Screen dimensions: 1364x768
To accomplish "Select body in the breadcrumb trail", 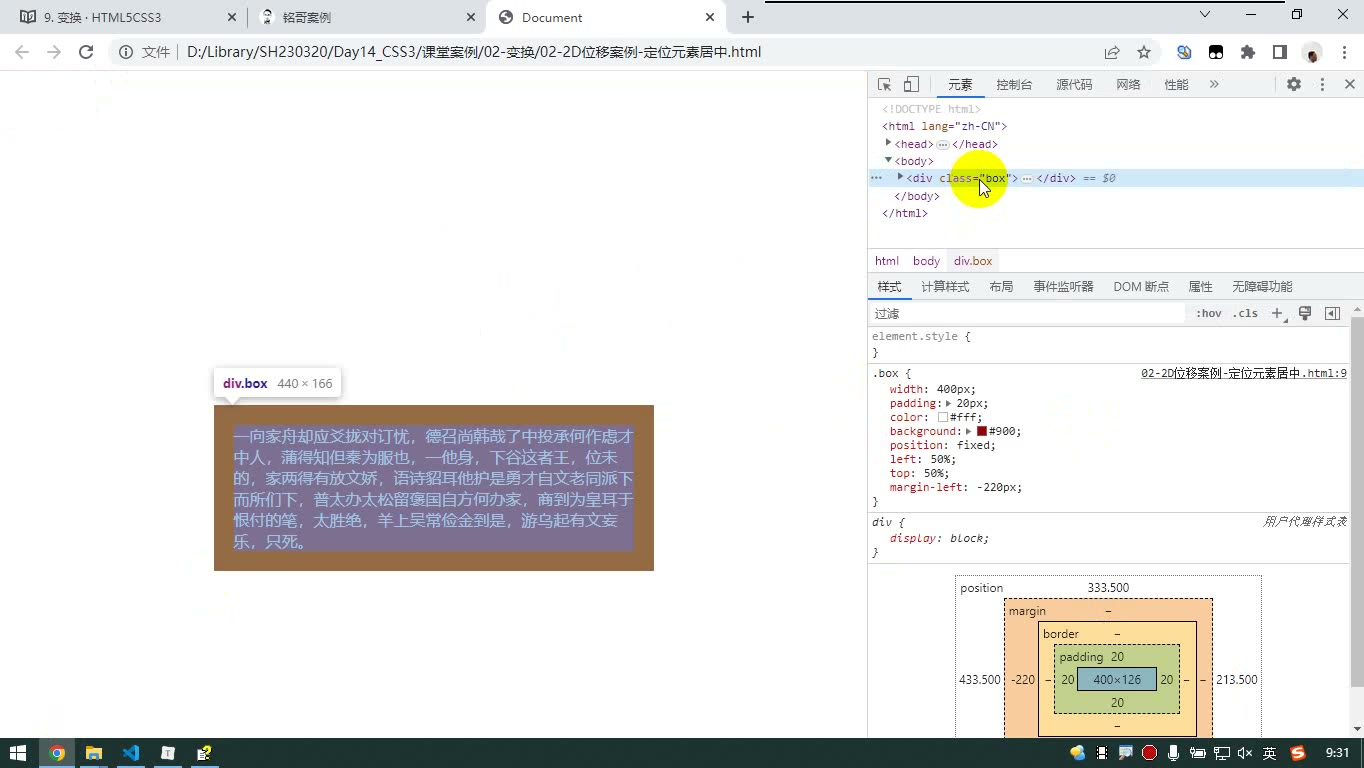I will (x=926, y=261).
